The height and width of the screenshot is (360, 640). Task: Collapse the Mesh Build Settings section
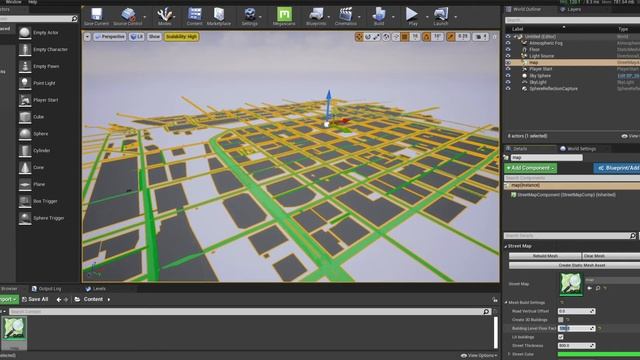[x=507, y=302]
